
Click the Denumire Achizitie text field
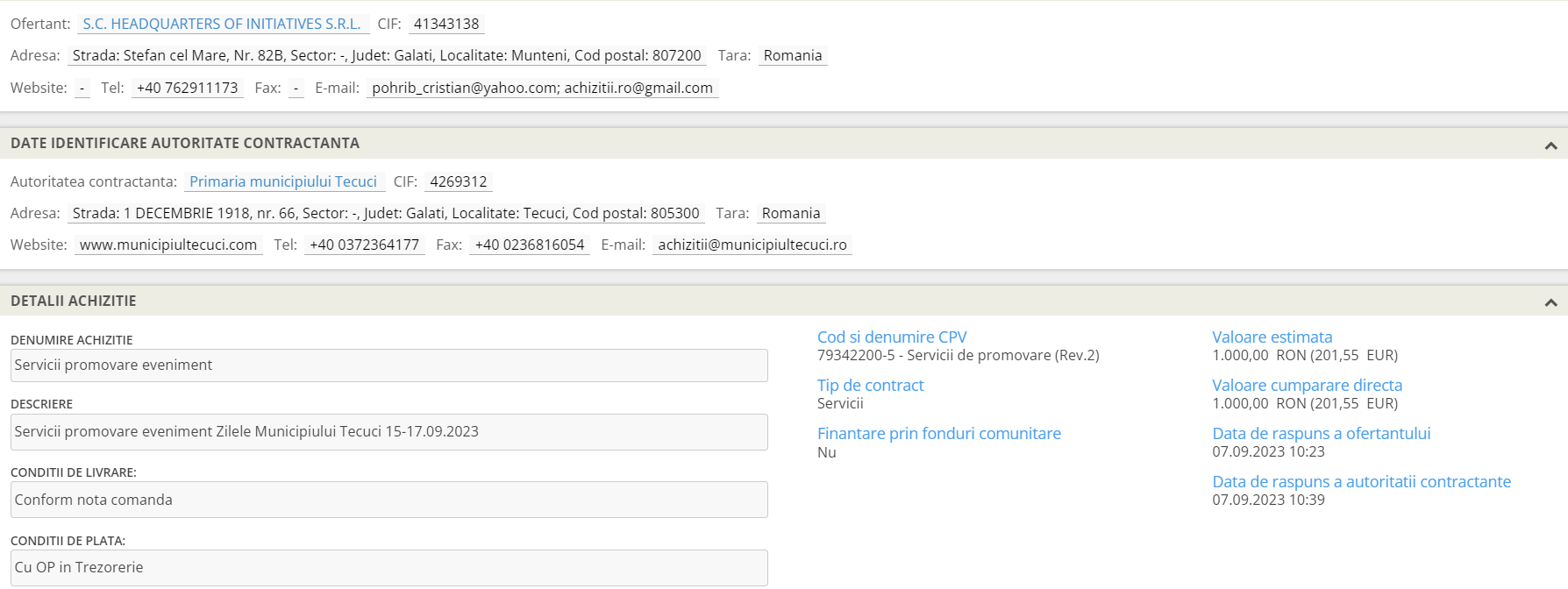click(x=388, y=365)
